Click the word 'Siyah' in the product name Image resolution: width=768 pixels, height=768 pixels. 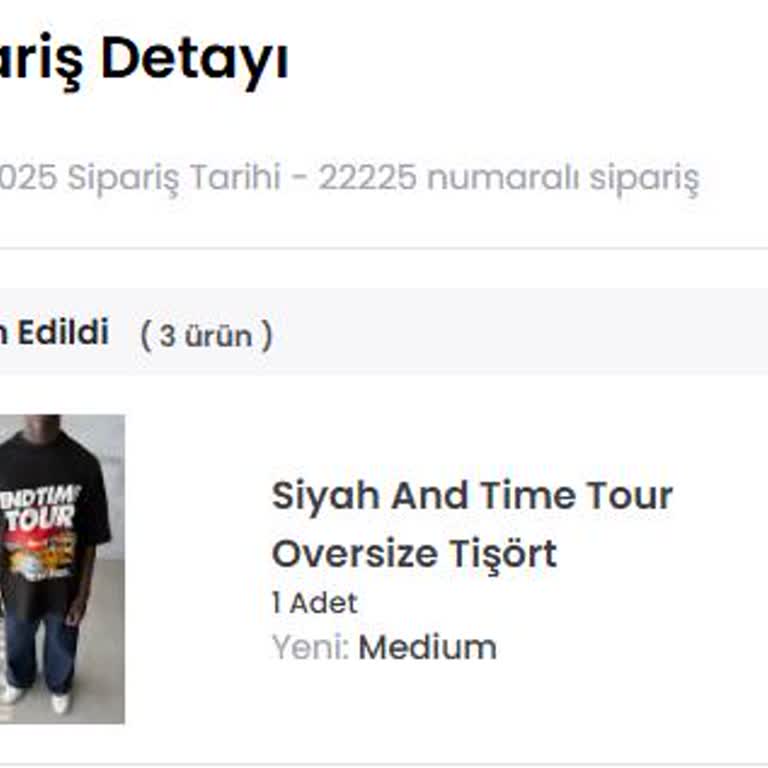pyautogui.click(x=326, y=497)
